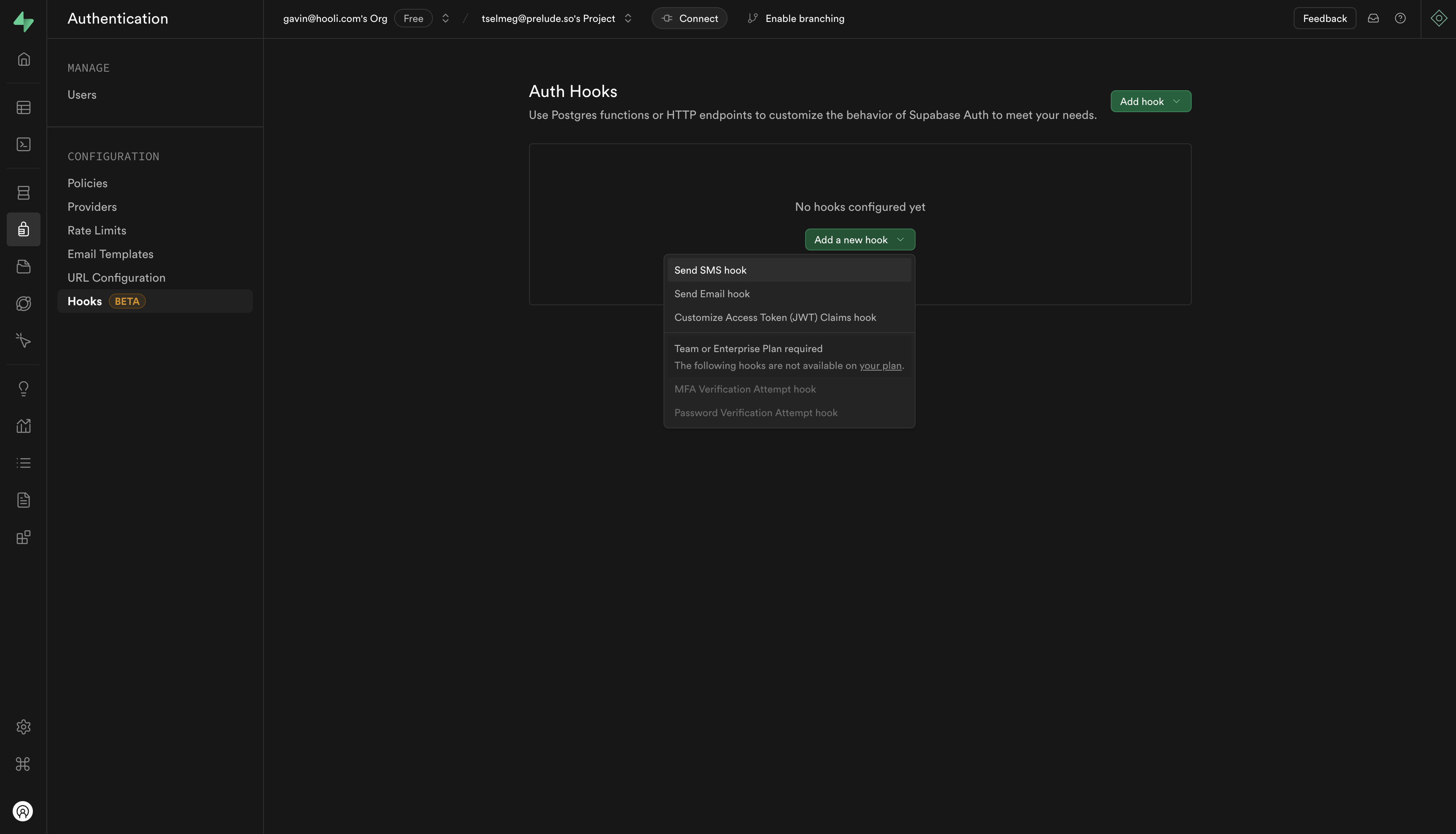This screenshot has height=834, width=1456.
Task: Open the Reports chart icon
Action: 24,425
